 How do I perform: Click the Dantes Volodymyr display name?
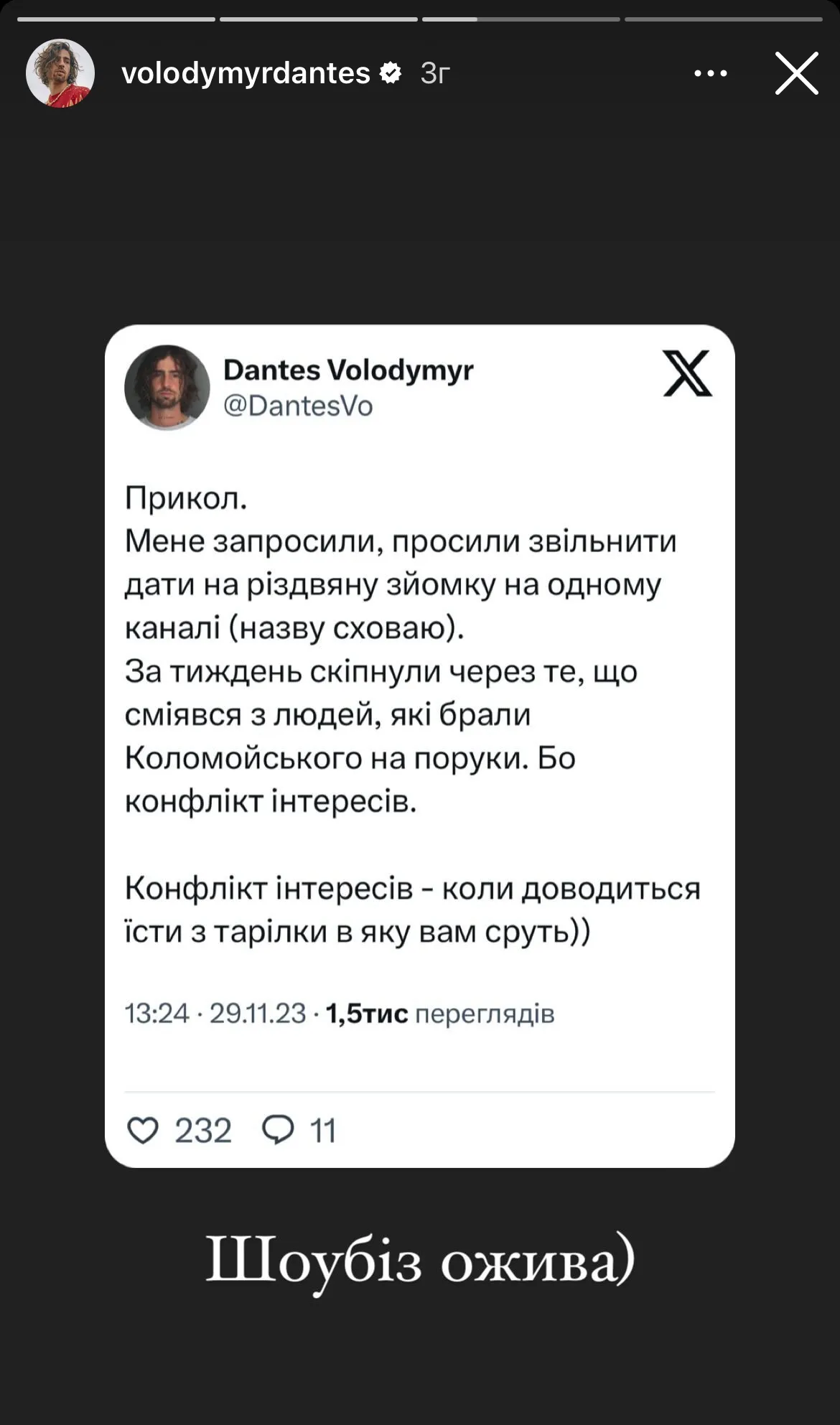pos(348,370)
